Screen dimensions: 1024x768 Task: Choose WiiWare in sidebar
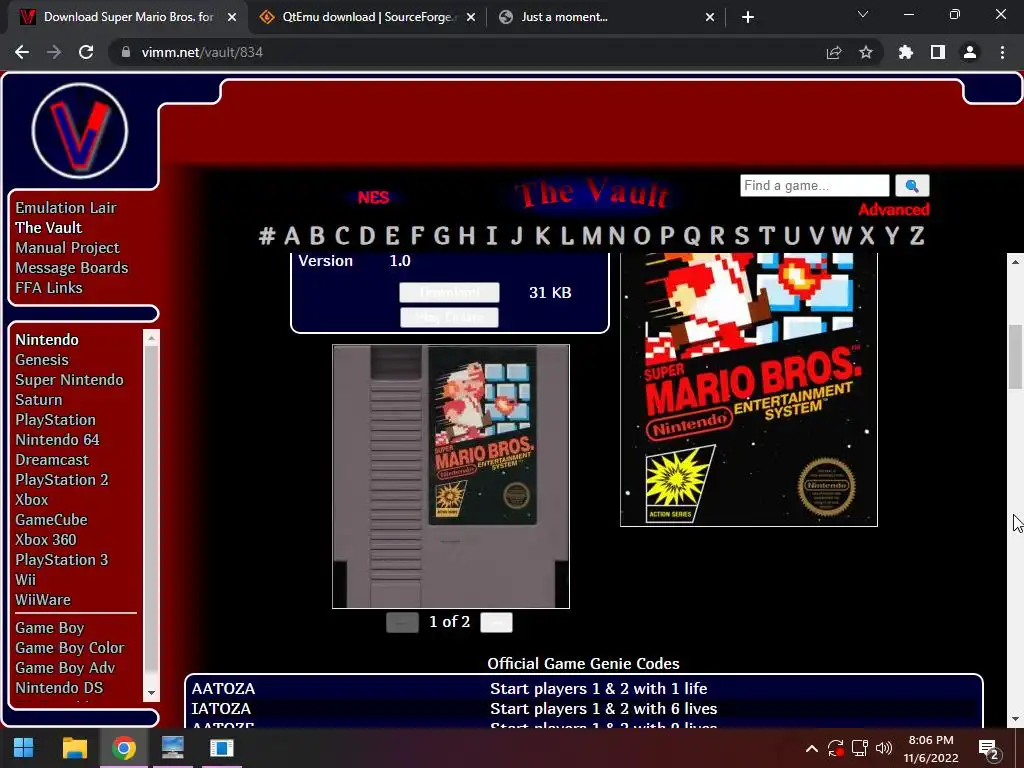tap(43, 600)
